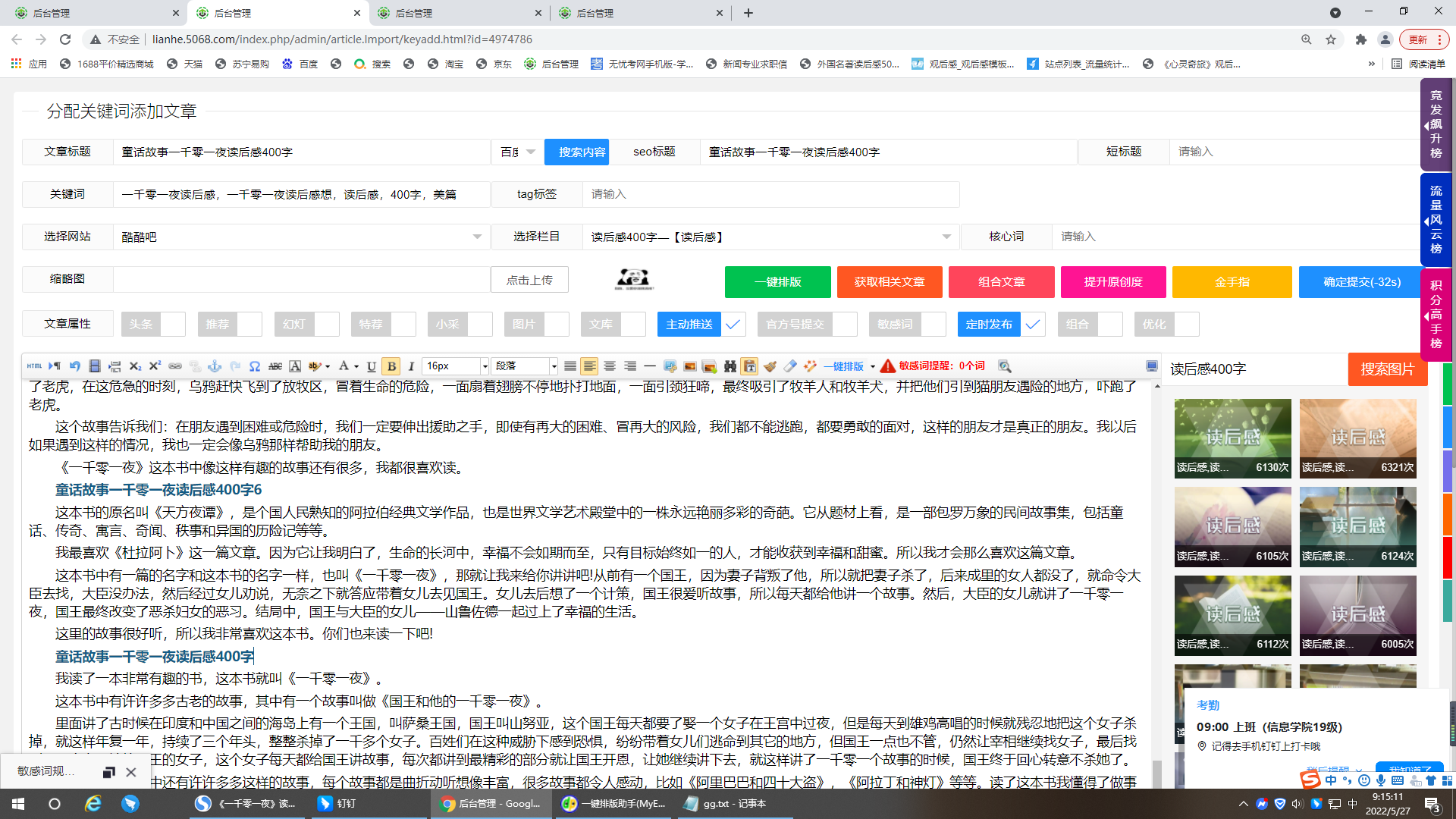
Task: Toggle italic formatting
Action: [x=411, y=366]
